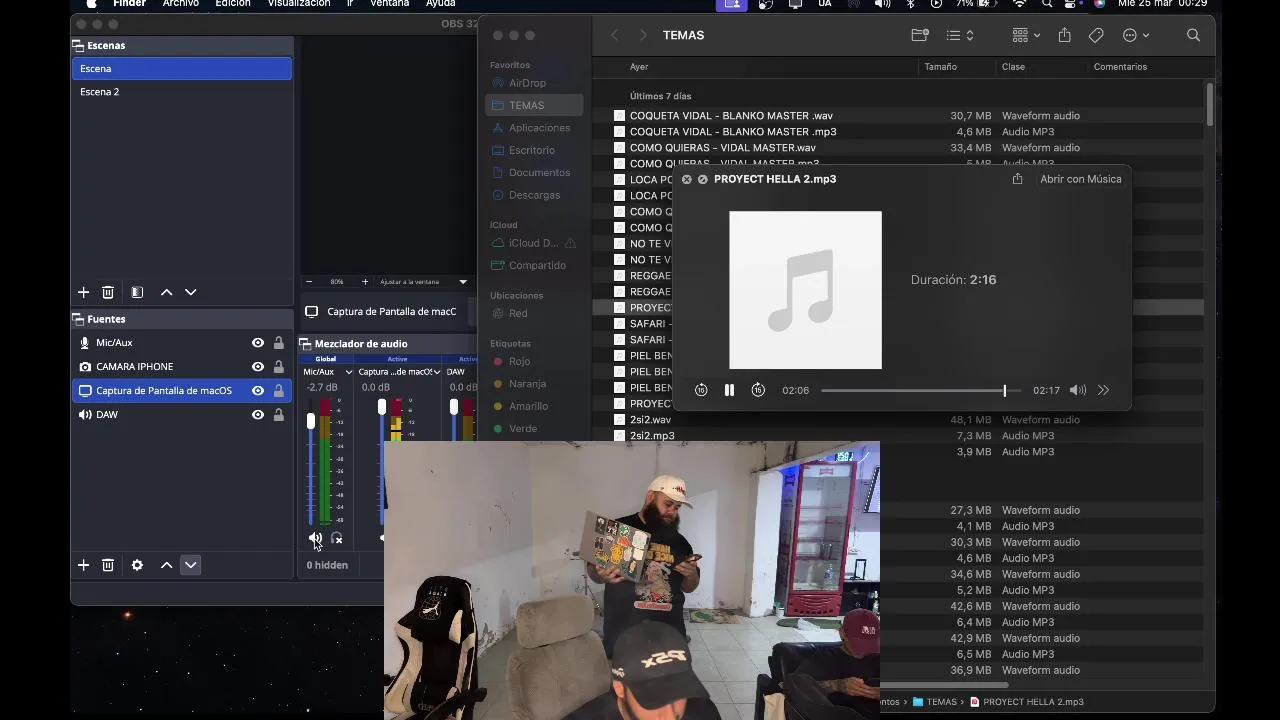Open Finder list view options dropdown

pos(960,35)
